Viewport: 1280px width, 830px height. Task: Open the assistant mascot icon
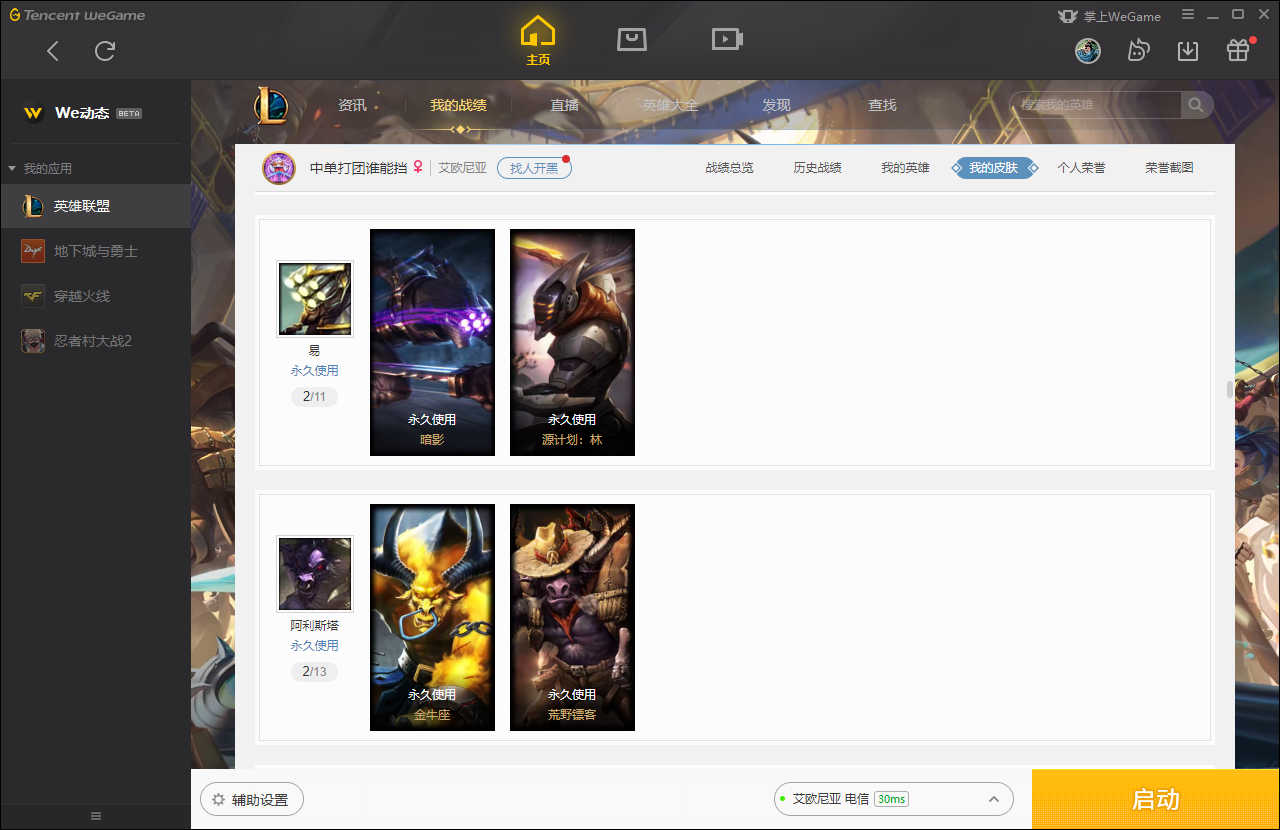pos(1138,50)
